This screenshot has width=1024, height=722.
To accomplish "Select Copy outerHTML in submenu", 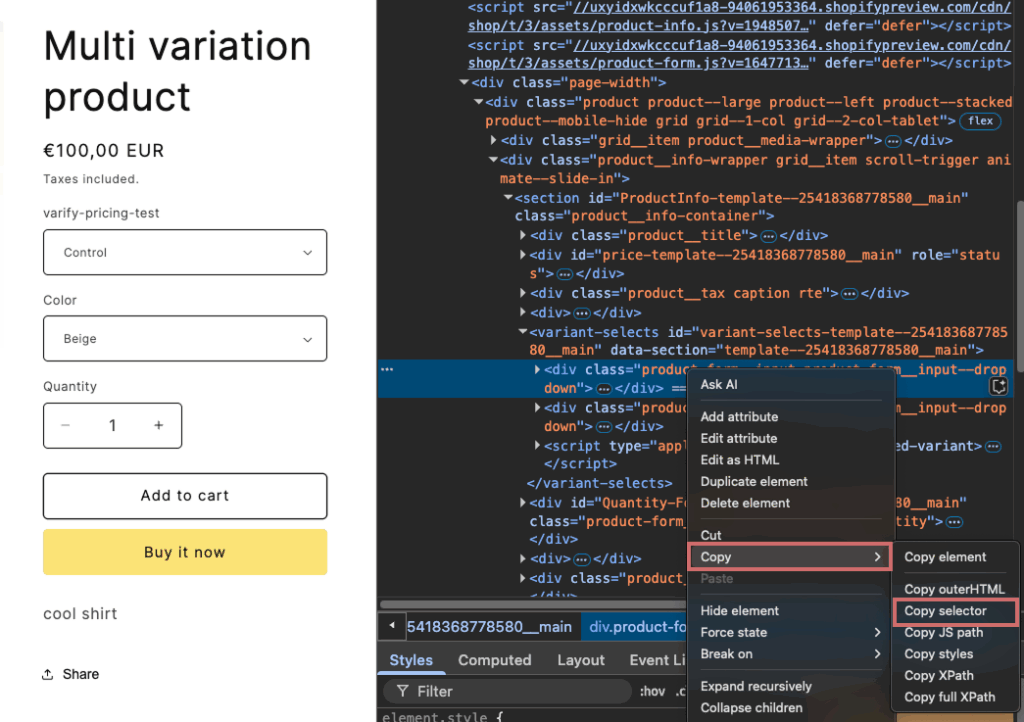I will [955, 589].
